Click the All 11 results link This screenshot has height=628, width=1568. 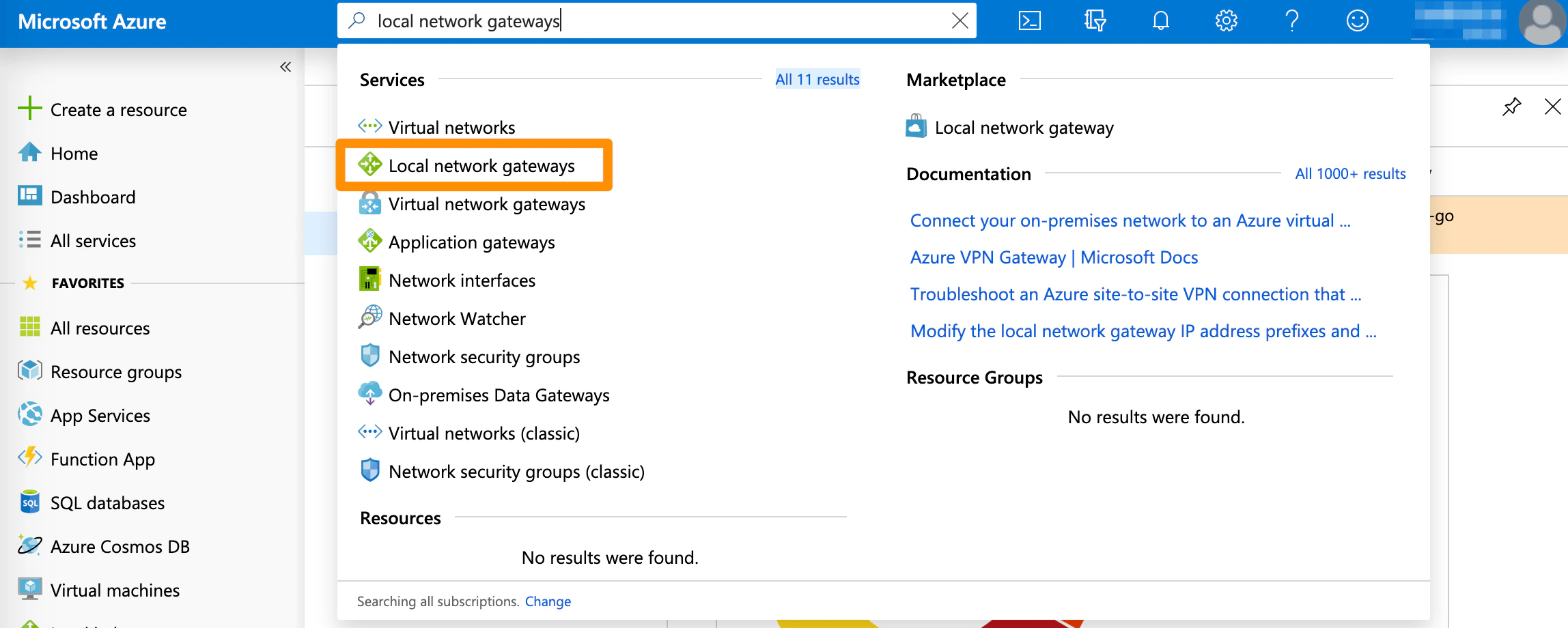coord(817,79)
